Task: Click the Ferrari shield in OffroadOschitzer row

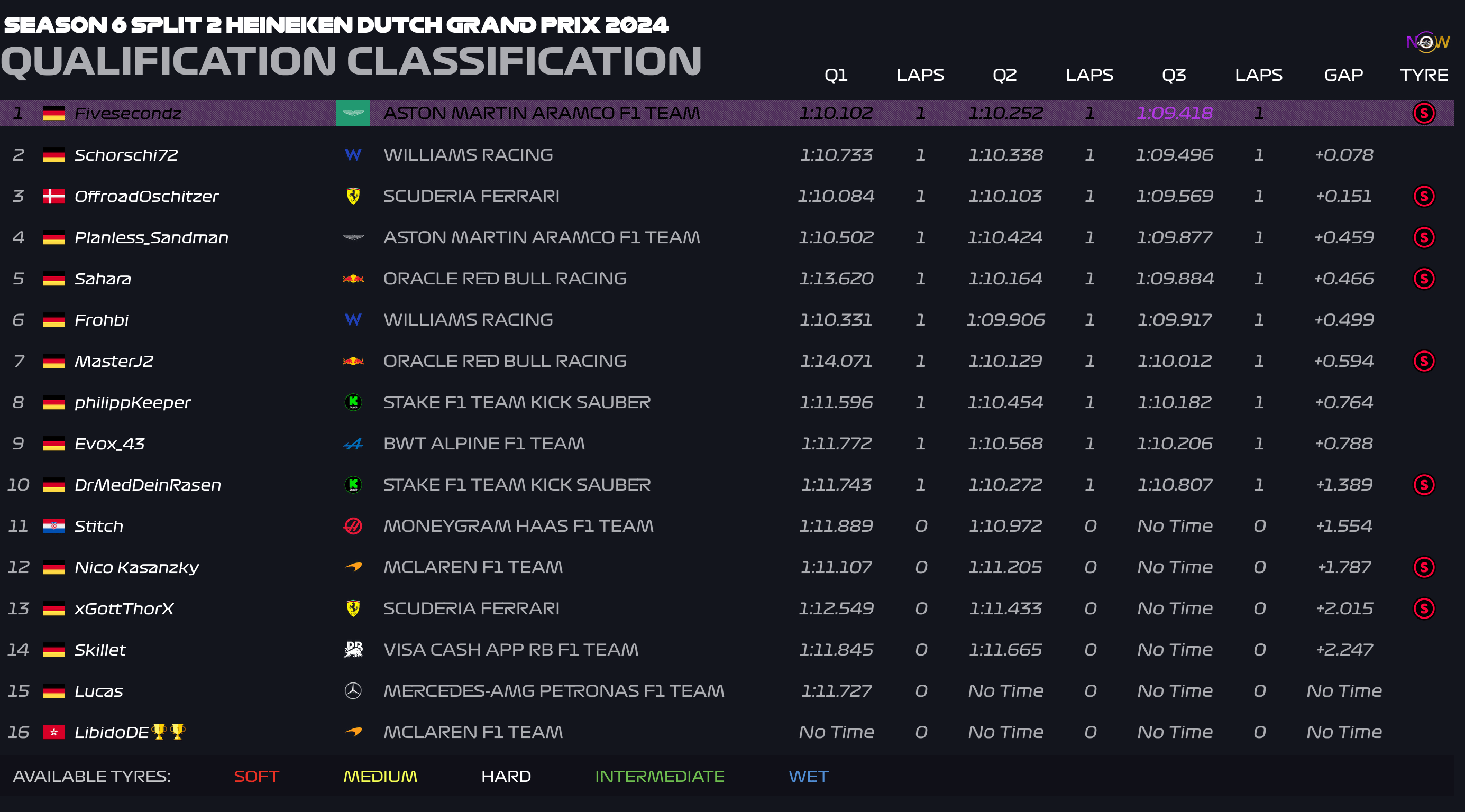Action: [353, 196]
